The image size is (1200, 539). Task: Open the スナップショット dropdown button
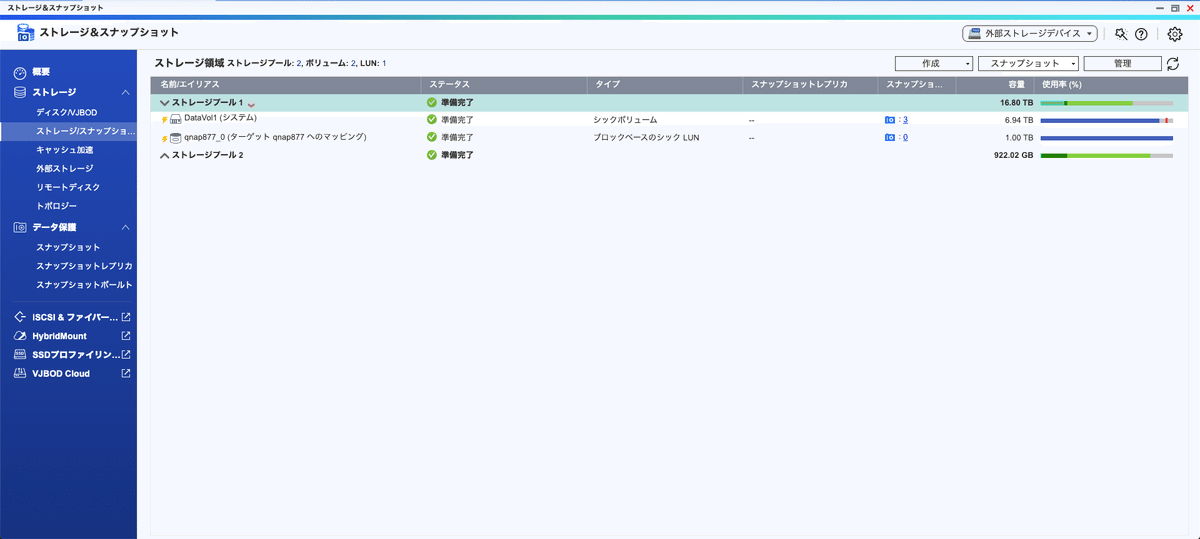pos(1027,64)
